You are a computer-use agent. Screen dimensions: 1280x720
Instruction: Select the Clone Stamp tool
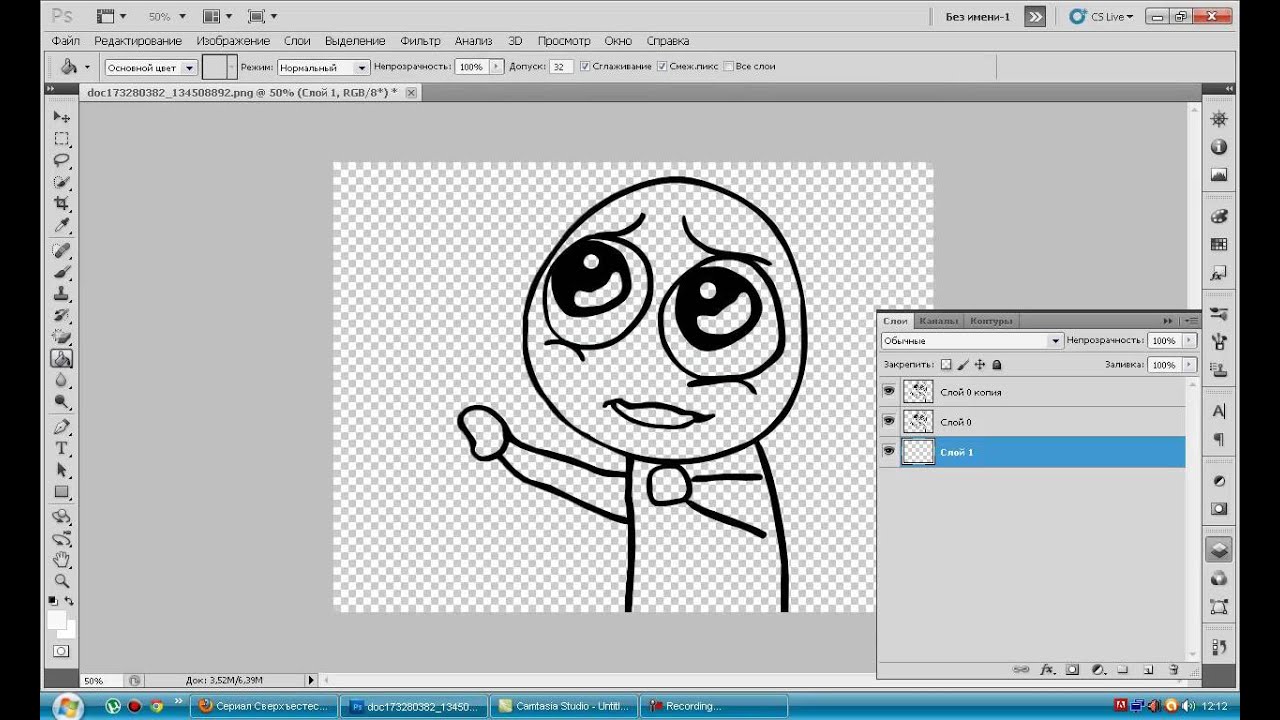pos(62,294)
